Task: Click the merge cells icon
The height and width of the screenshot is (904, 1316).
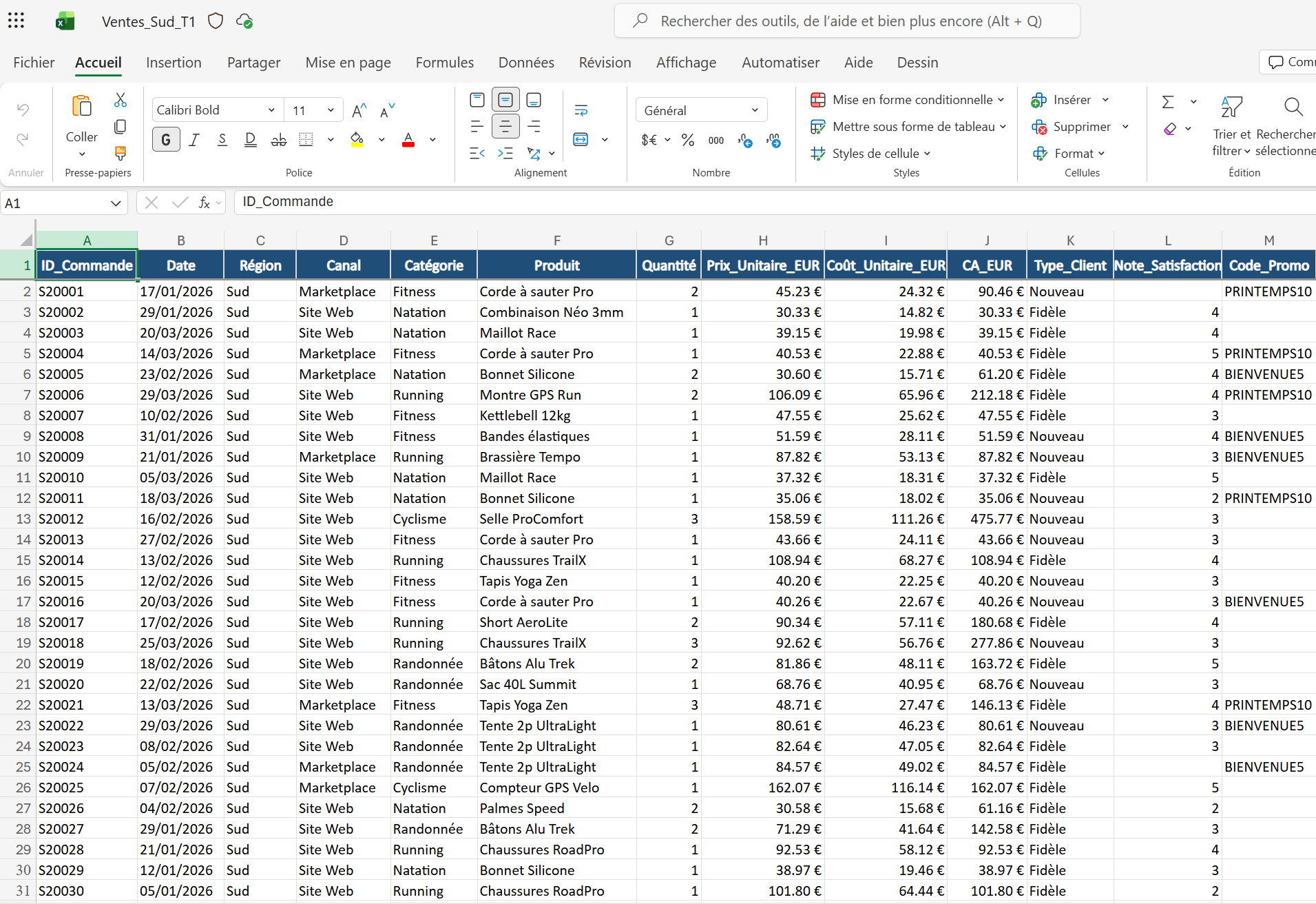Action: (581, 140)
